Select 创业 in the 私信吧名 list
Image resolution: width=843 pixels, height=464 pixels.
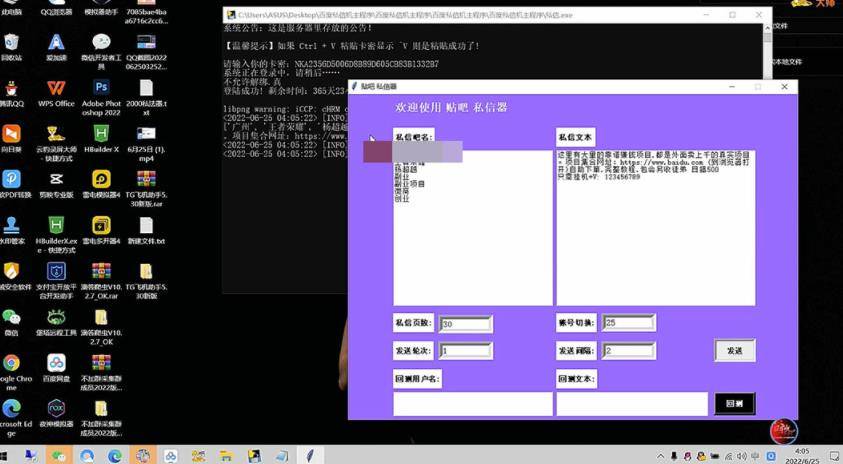pyautogui.click(x=402, y=199)
